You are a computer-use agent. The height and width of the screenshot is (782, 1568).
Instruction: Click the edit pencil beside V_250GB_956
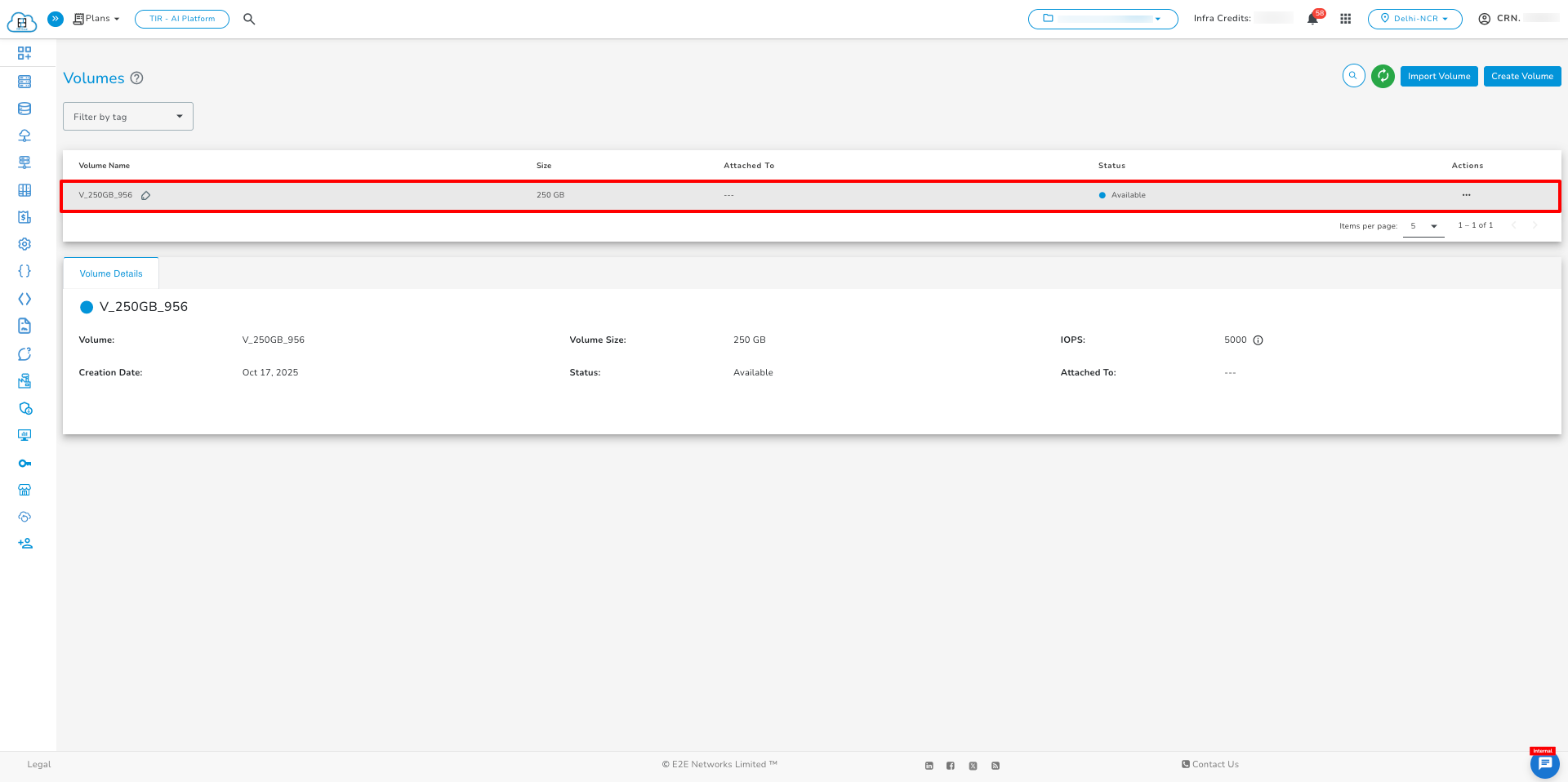pos(146,196)
